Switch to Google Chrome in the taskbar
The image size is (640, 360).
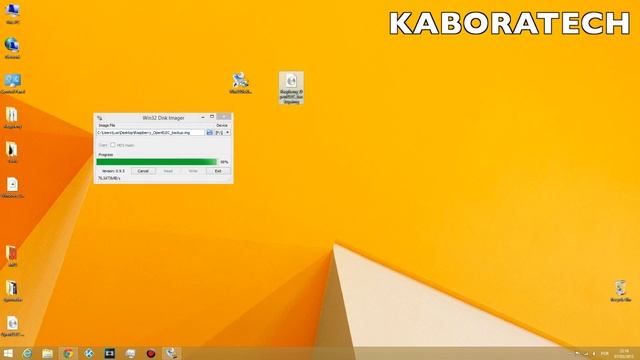68,353
